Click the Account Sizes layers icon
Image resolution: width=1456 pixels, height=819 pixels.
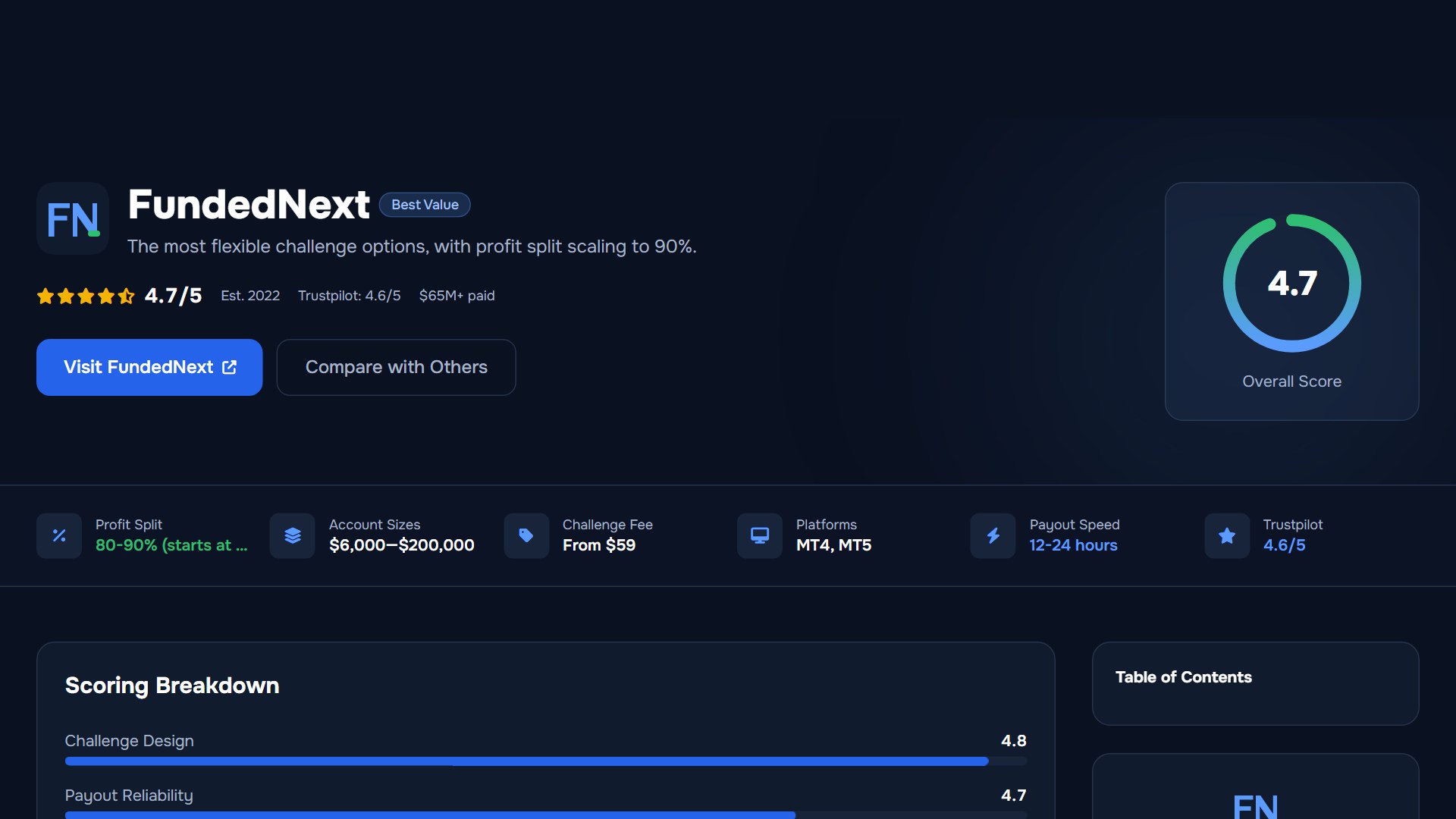293,536
